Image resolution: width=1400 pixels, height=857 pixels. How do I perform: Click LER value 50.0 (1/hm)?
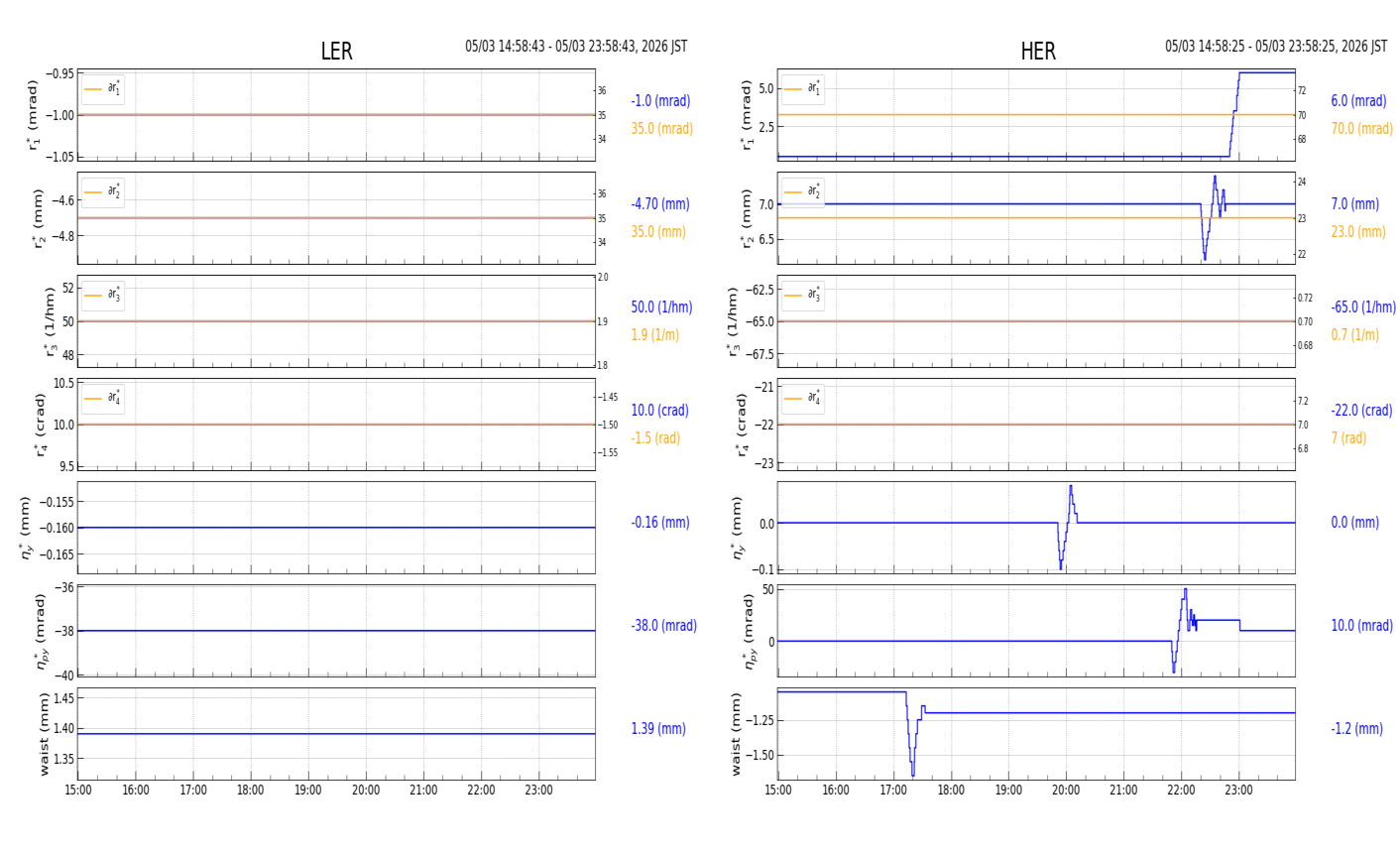point(661,307)
